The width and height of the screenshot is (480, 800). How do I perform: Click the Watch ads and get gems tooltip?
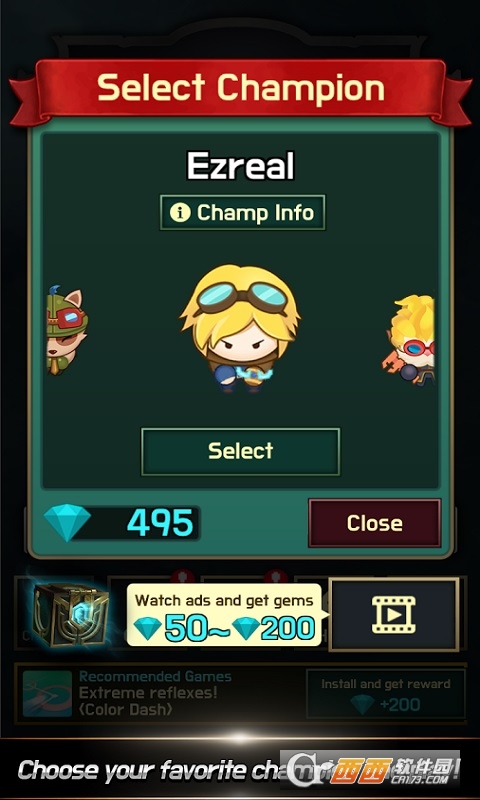(224, 615)
